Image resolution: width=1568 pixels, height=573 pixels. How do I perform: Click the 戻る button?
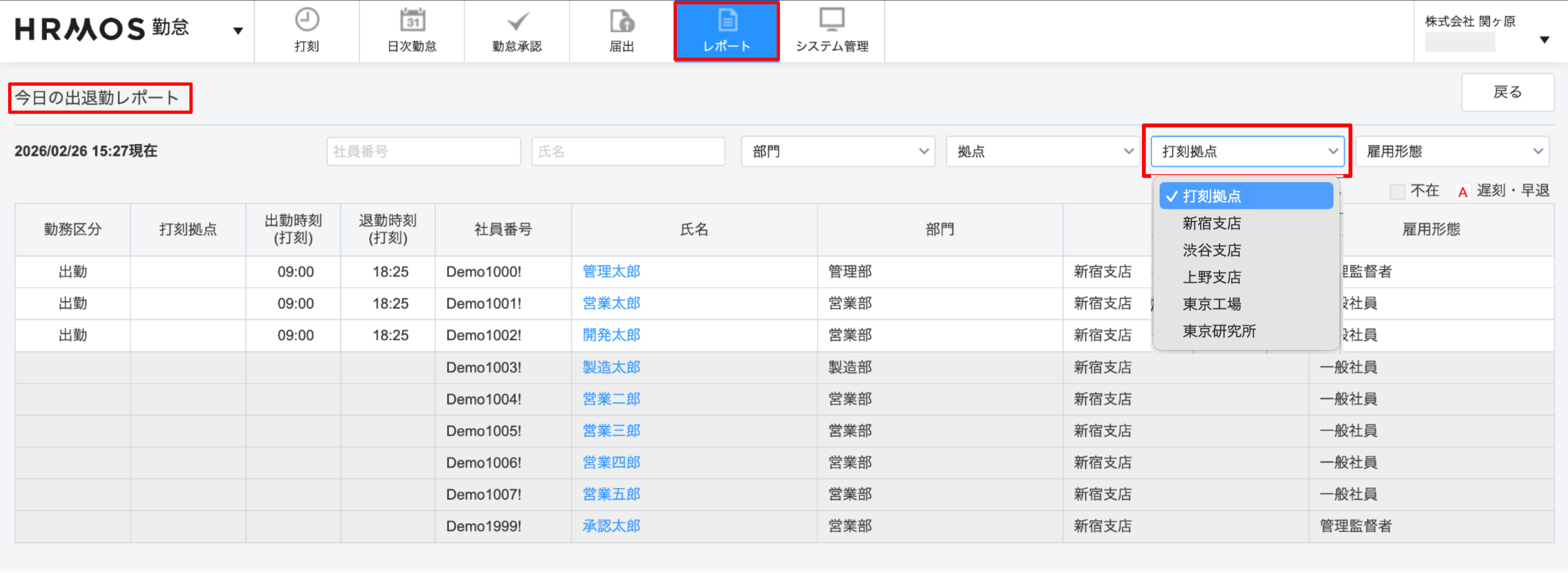point(1507,92)
